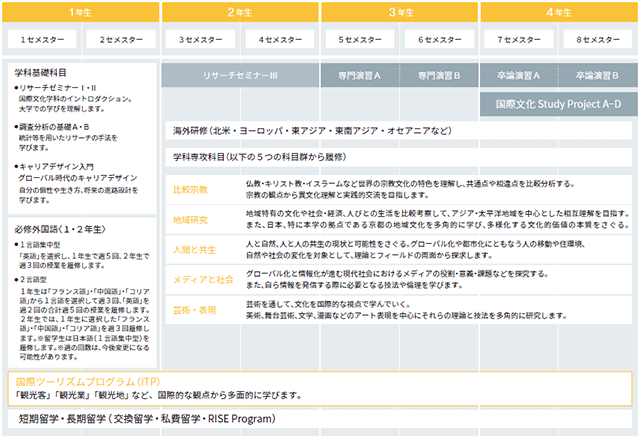Viewport: 640px width, 438px height.
Task: Click the 地域研究 subject group label
Action: [x=190, y=220]
